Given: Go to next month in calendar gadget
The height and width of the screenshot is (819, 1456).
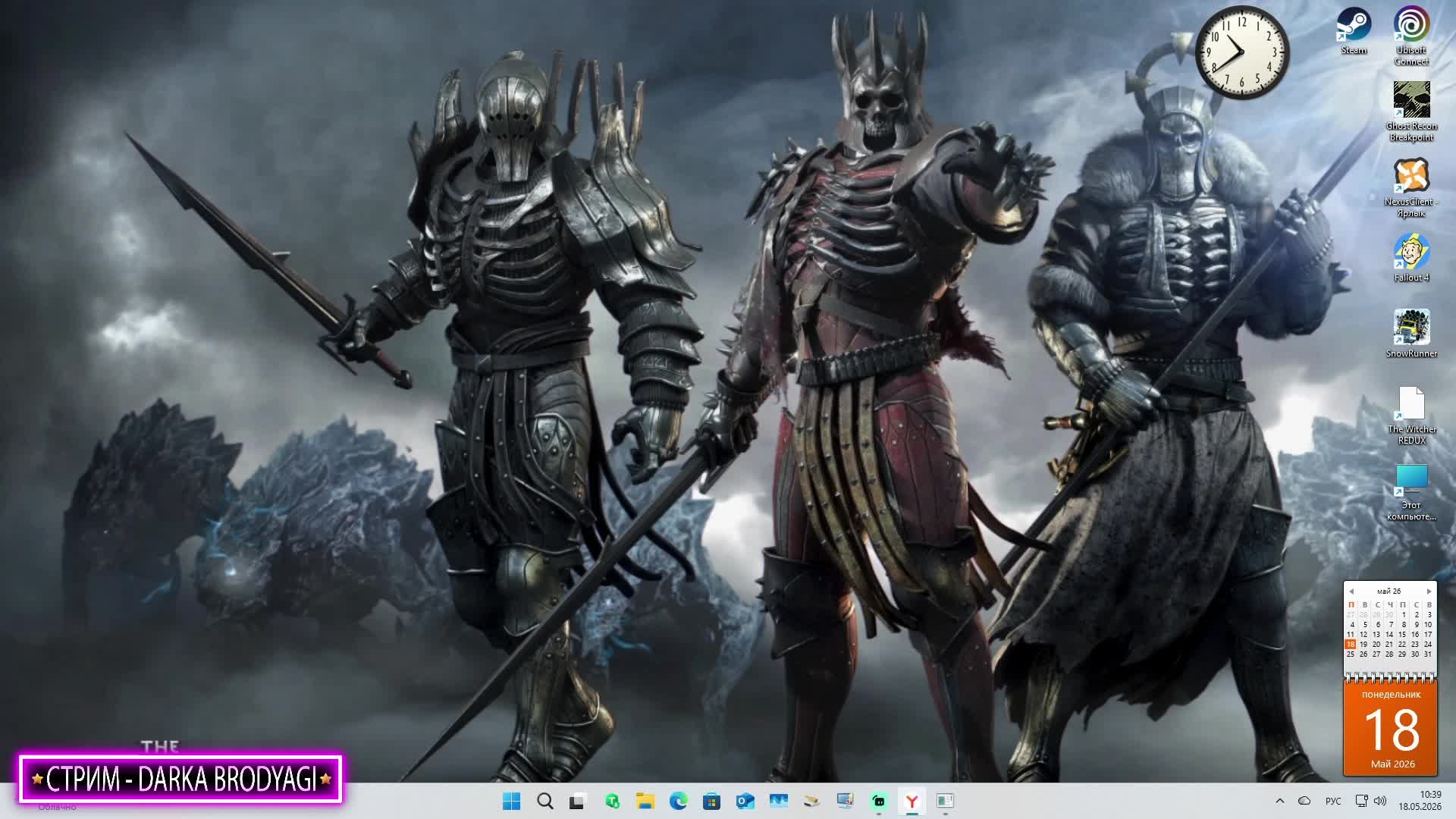Looking at the screenshot, I should pyautogui.click(x=1429, y=591).
